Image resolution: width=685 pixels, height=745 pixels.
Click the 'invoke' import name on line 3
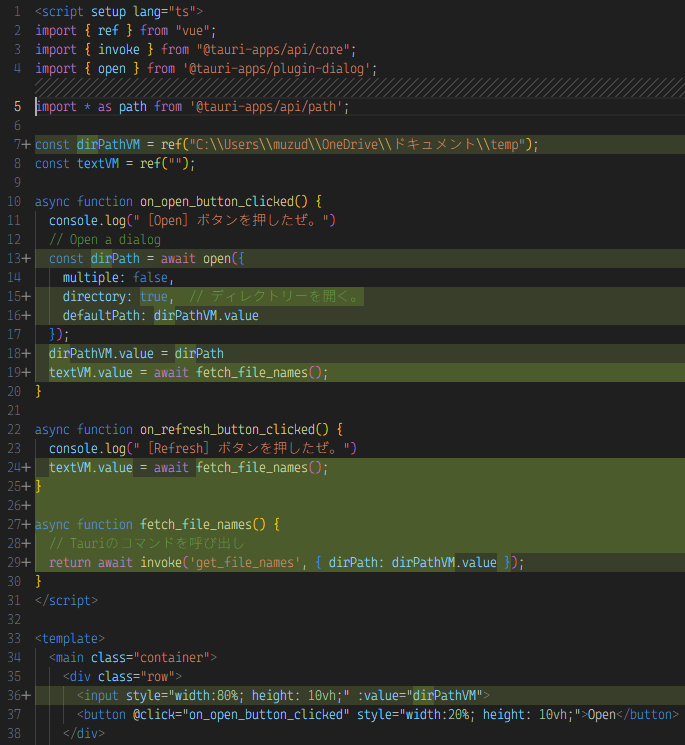[119, 49]
